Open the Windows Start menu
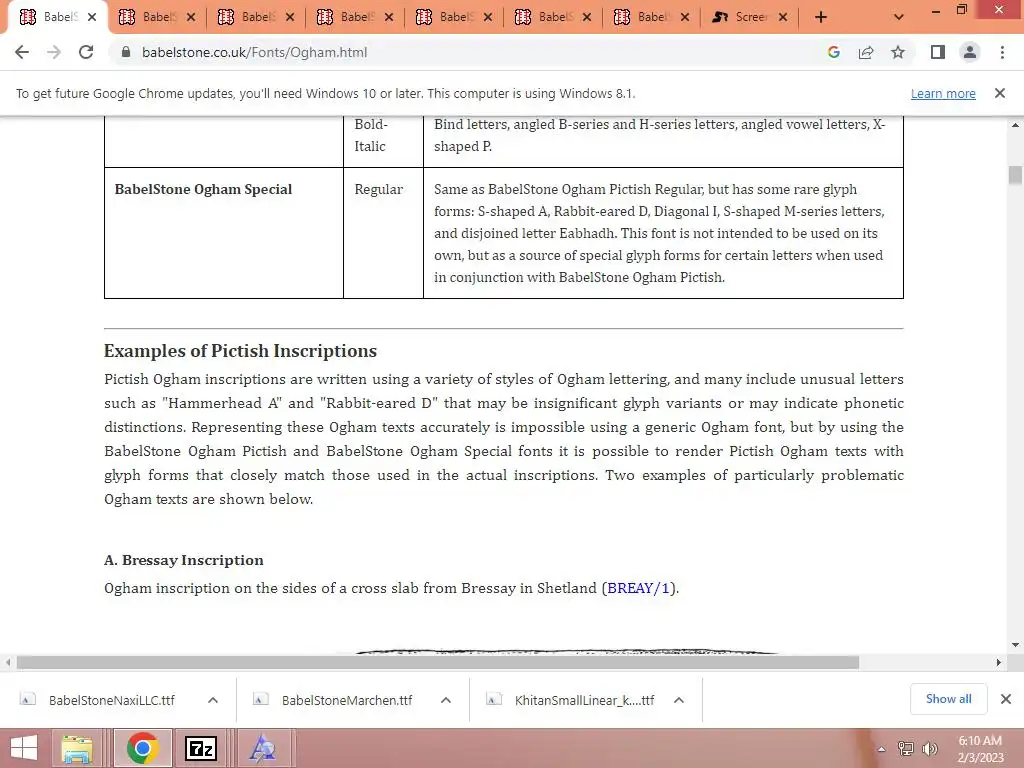This screenshot has height=768, width=1024. tap(24, 748)
